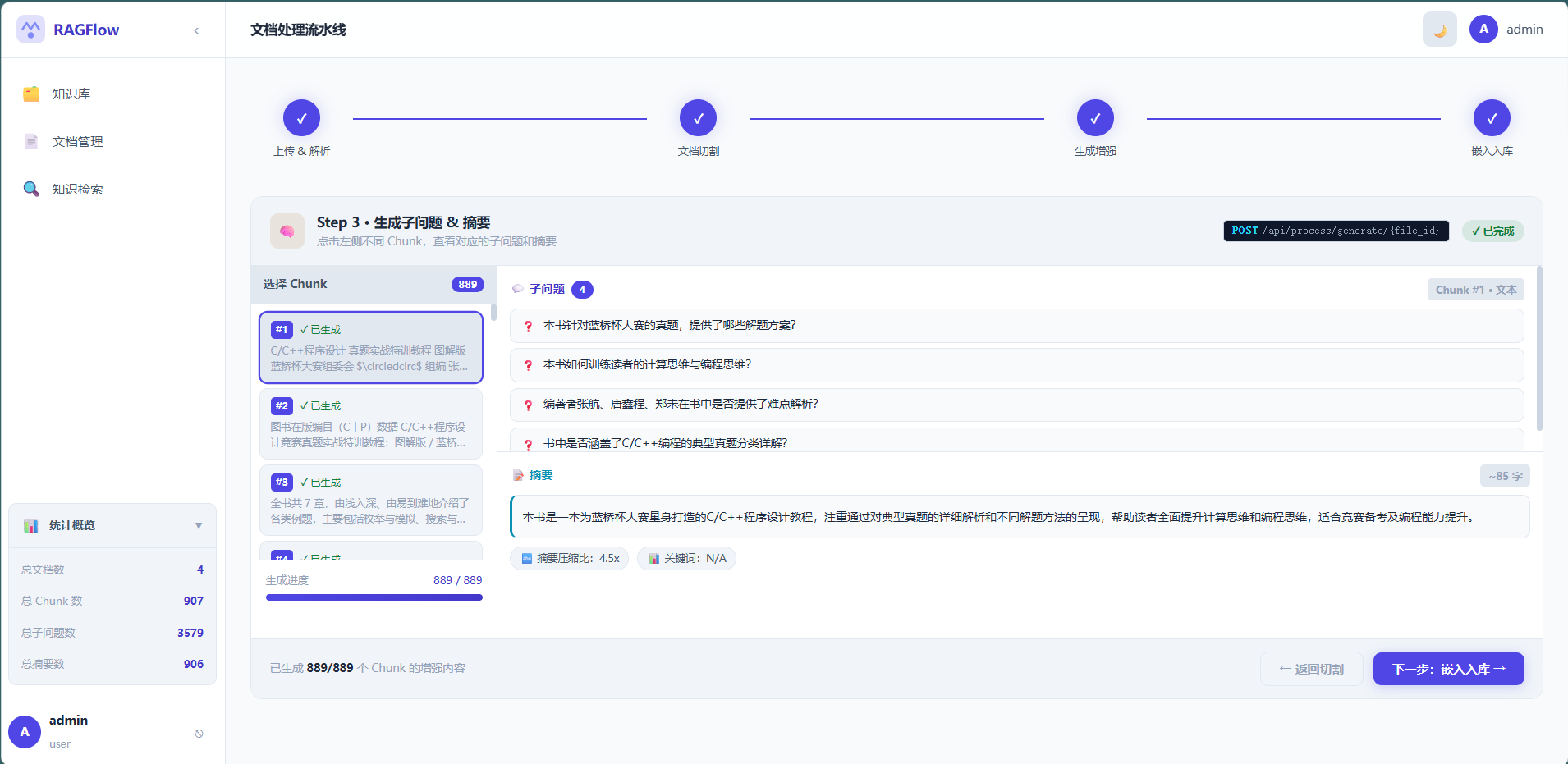
Task: Open 知识库 in sidebar
Action: point(71,94)
